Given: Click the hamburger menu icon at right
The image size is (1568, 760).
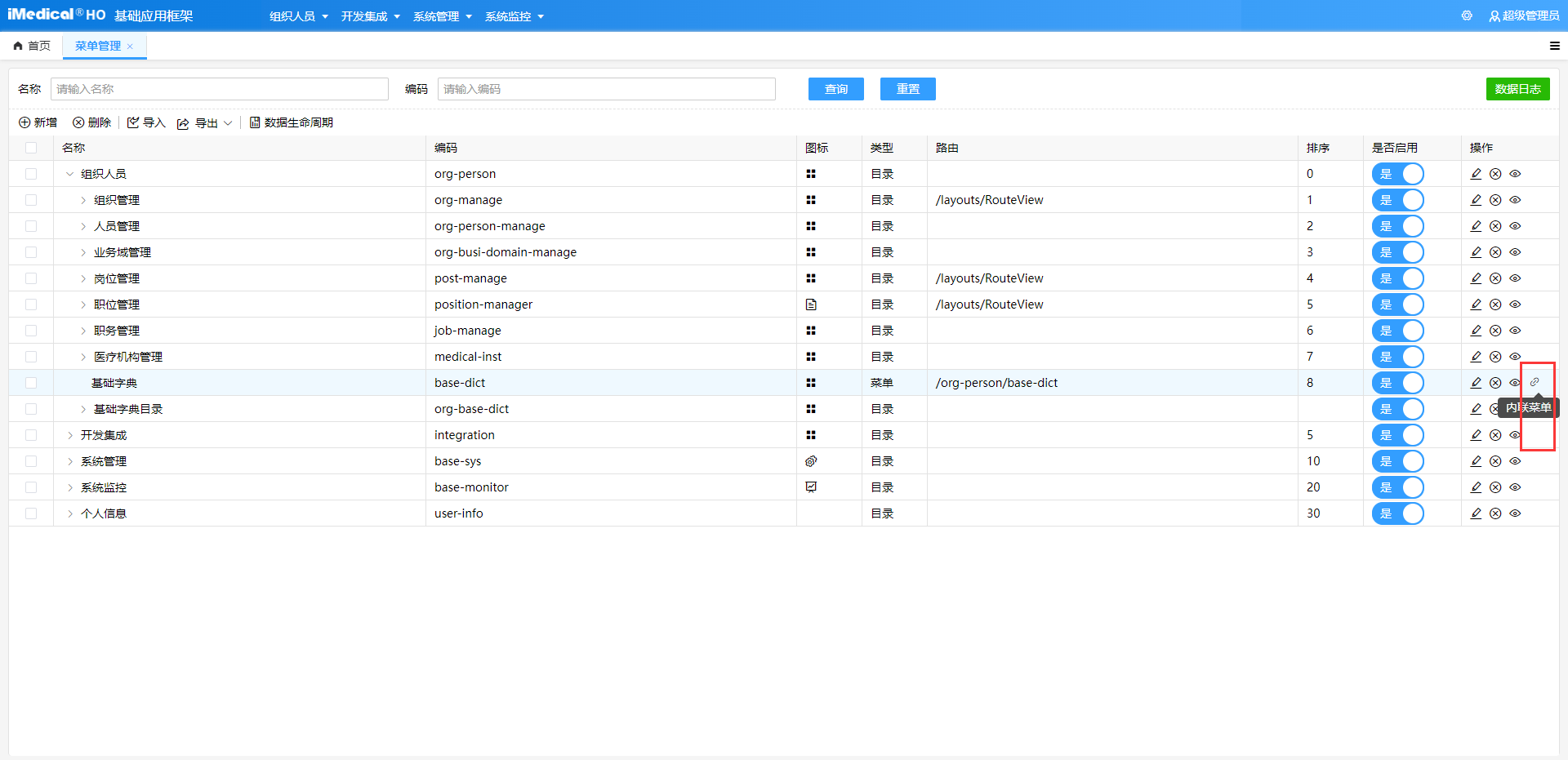Looking at the screenshot, I should point(1554,46).
